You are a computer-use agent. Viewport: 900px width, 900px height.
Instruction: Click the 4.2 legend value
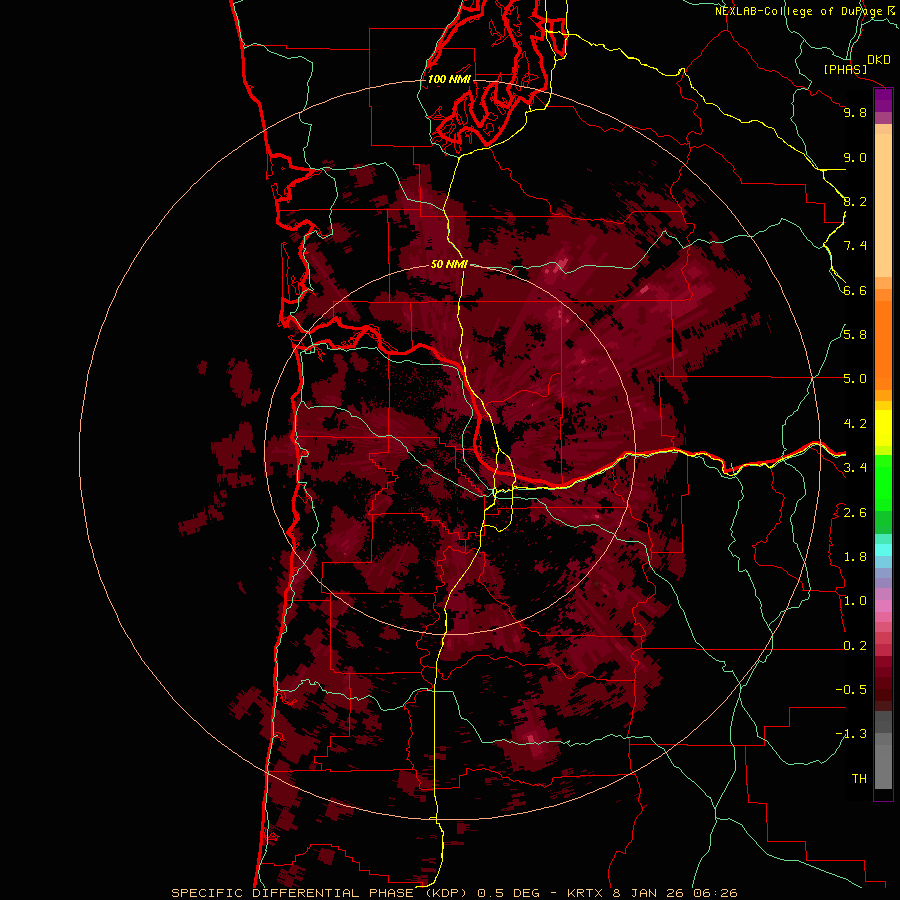[855, 424]
